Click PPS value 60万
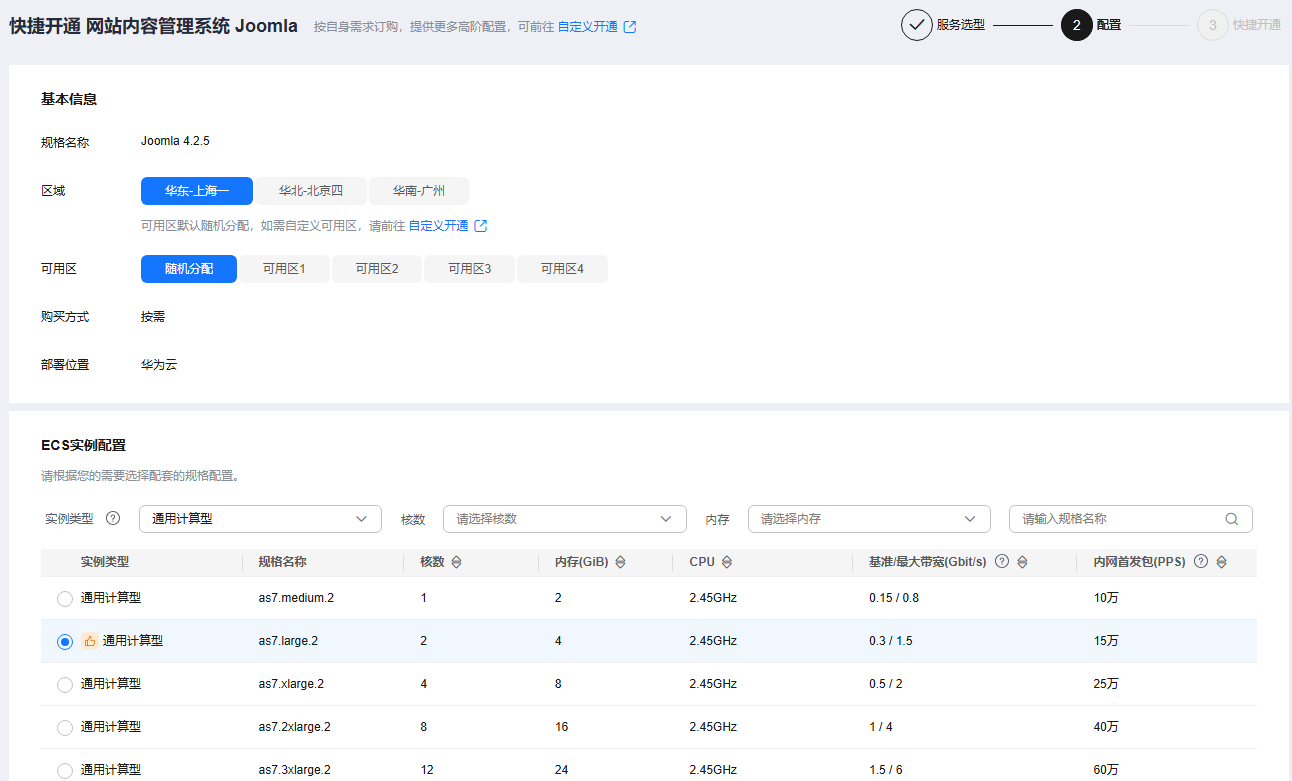 coord(1106,770)
